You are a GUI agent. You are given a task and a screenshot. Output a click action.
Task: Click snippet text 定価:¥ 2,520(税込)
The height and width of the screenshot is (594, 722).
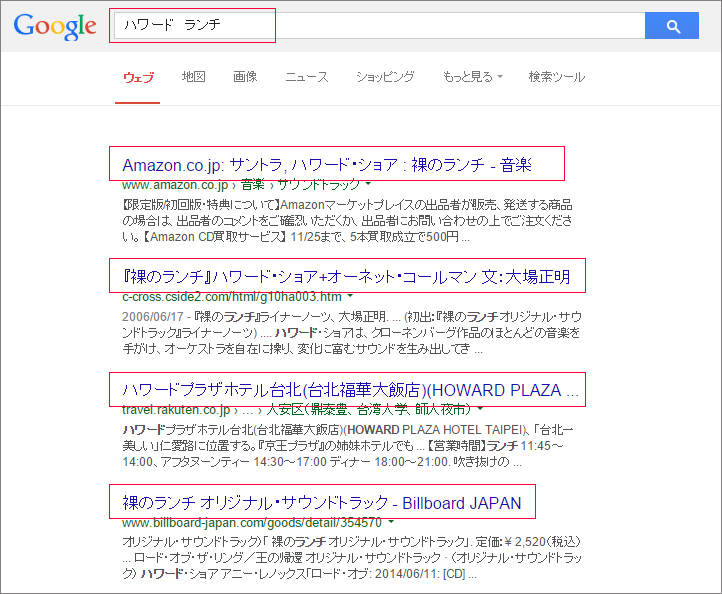coord(528,542)
